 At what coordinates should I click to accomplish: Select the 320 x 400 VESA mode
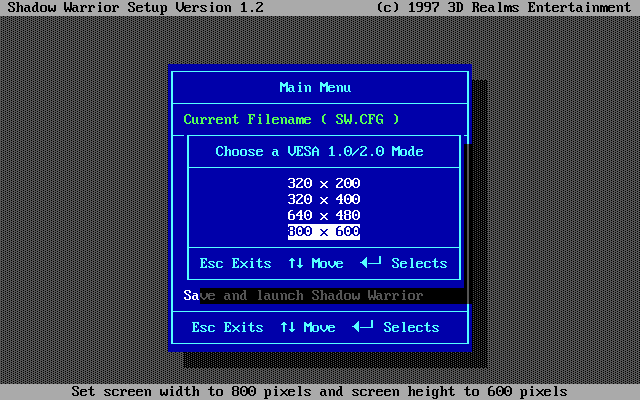coord(324,199)
